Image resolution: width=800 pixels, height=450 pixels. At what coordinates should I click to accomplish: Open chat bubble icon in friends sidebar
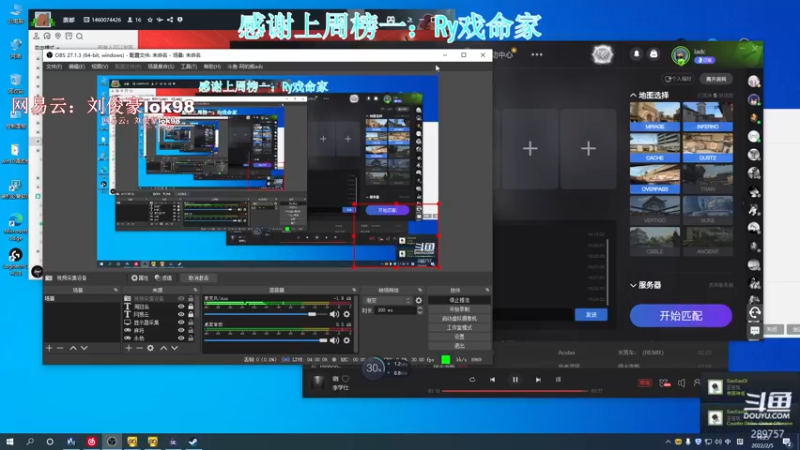(x=755, y=331)
